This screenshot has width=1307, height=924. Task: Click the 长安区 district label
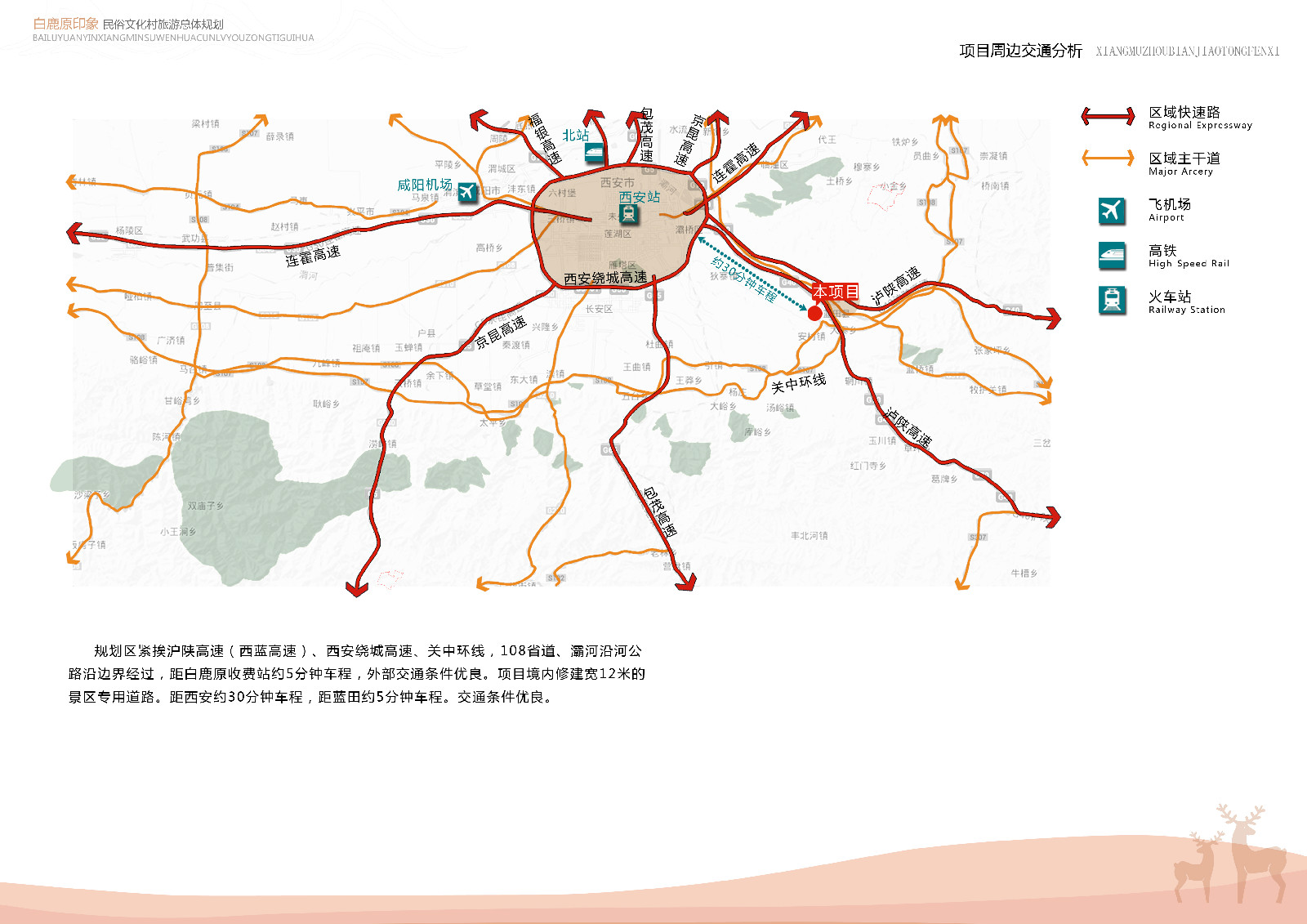tap(599, 309)
